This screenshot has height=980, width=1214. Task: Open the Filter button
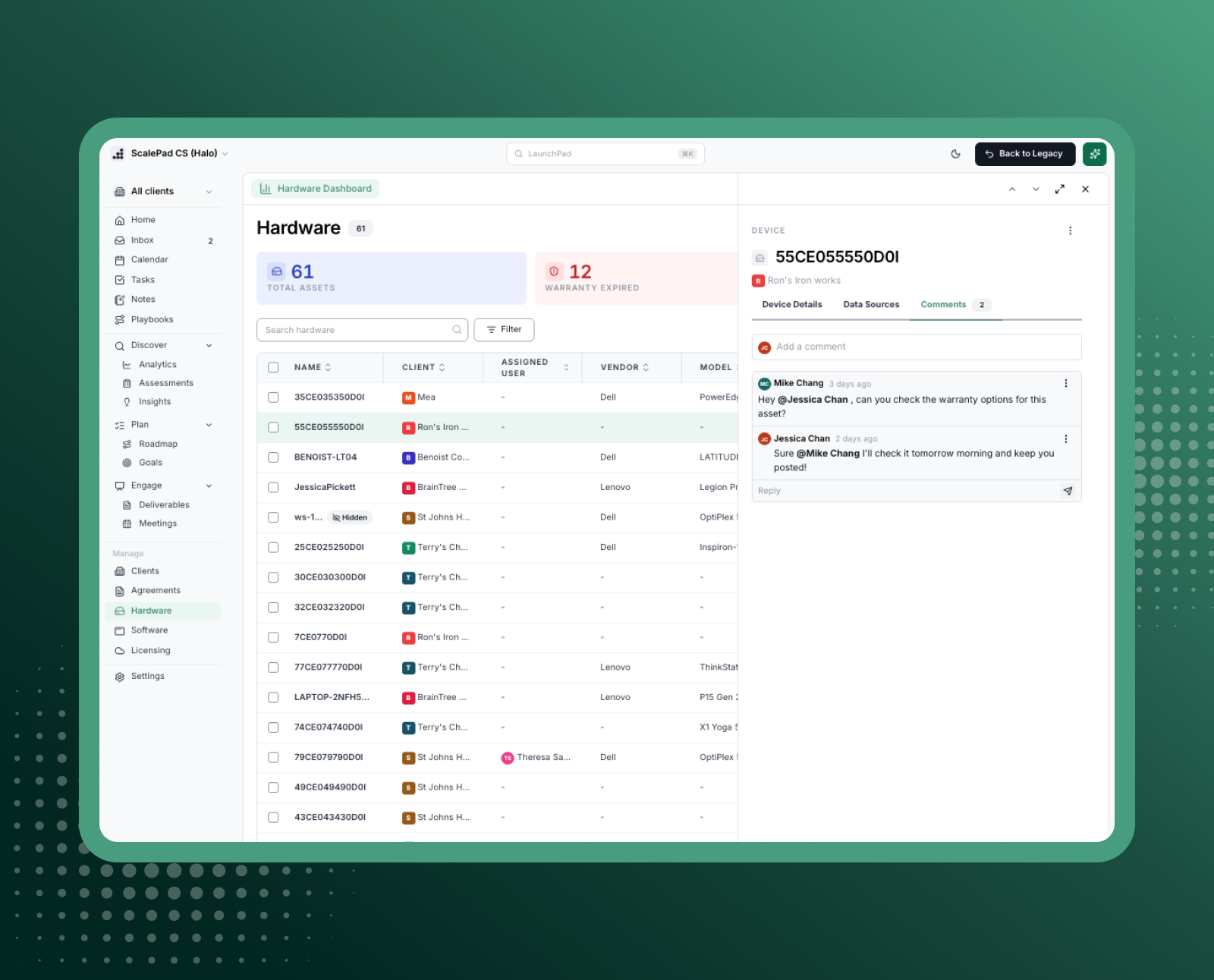[x=504, y=330]
